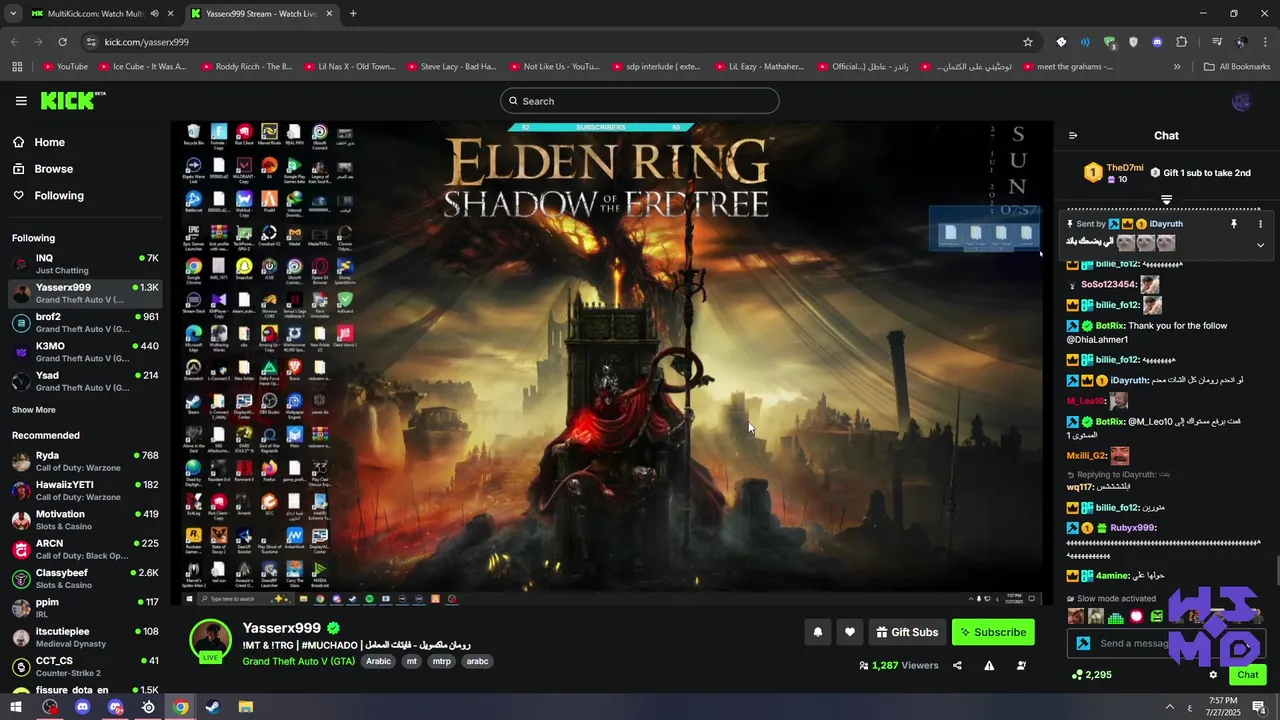Open recommended channel itscutiepiee

point(85,637)
